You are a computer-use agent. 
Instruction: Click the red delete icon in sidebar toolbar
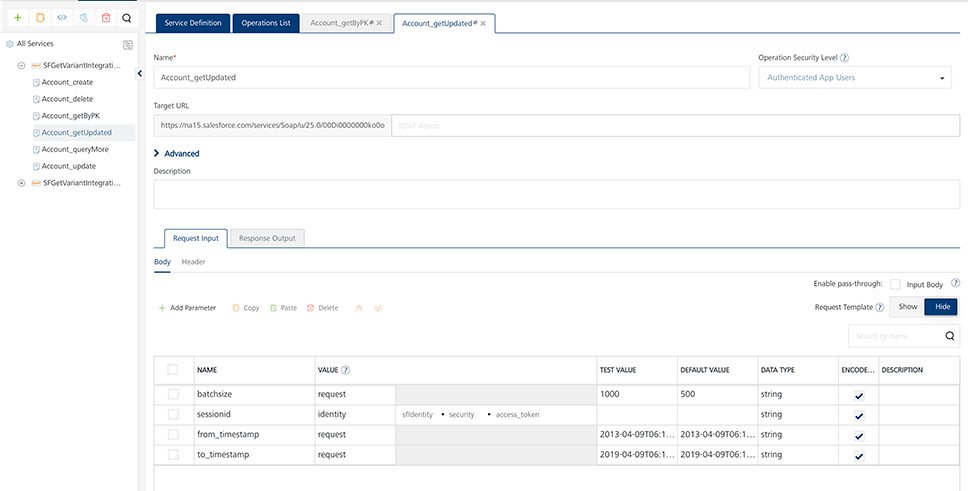106,18
